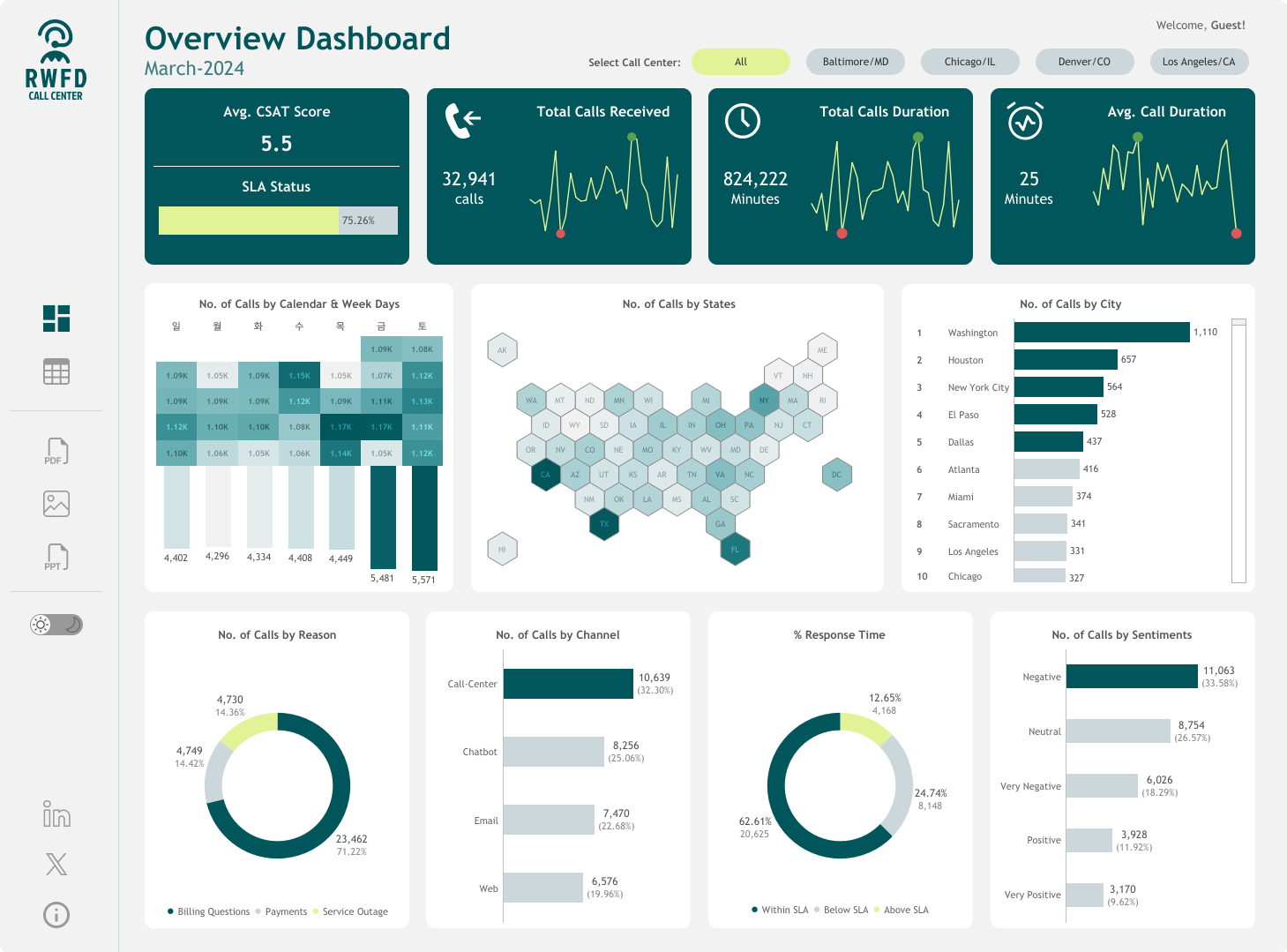Select the Baltimore/MD call center filter
Image resolution: width=1287 pixels, height=952 pixels.
tap(856, 62)
